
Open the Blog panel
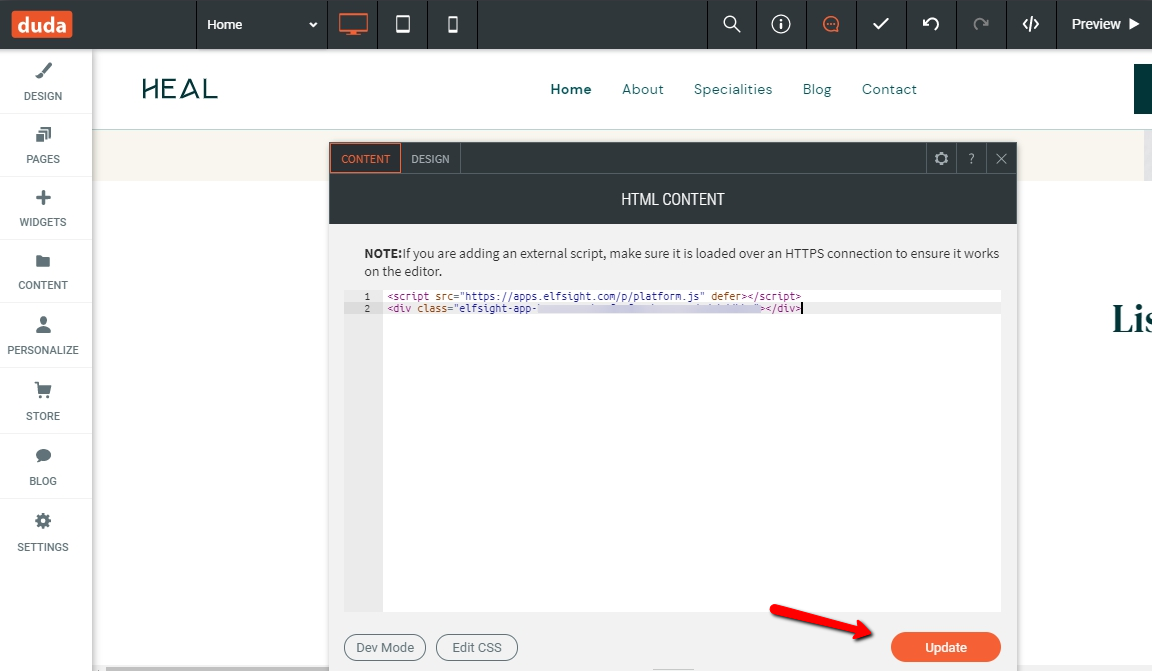pyautogui.click(x=43, y=466)
